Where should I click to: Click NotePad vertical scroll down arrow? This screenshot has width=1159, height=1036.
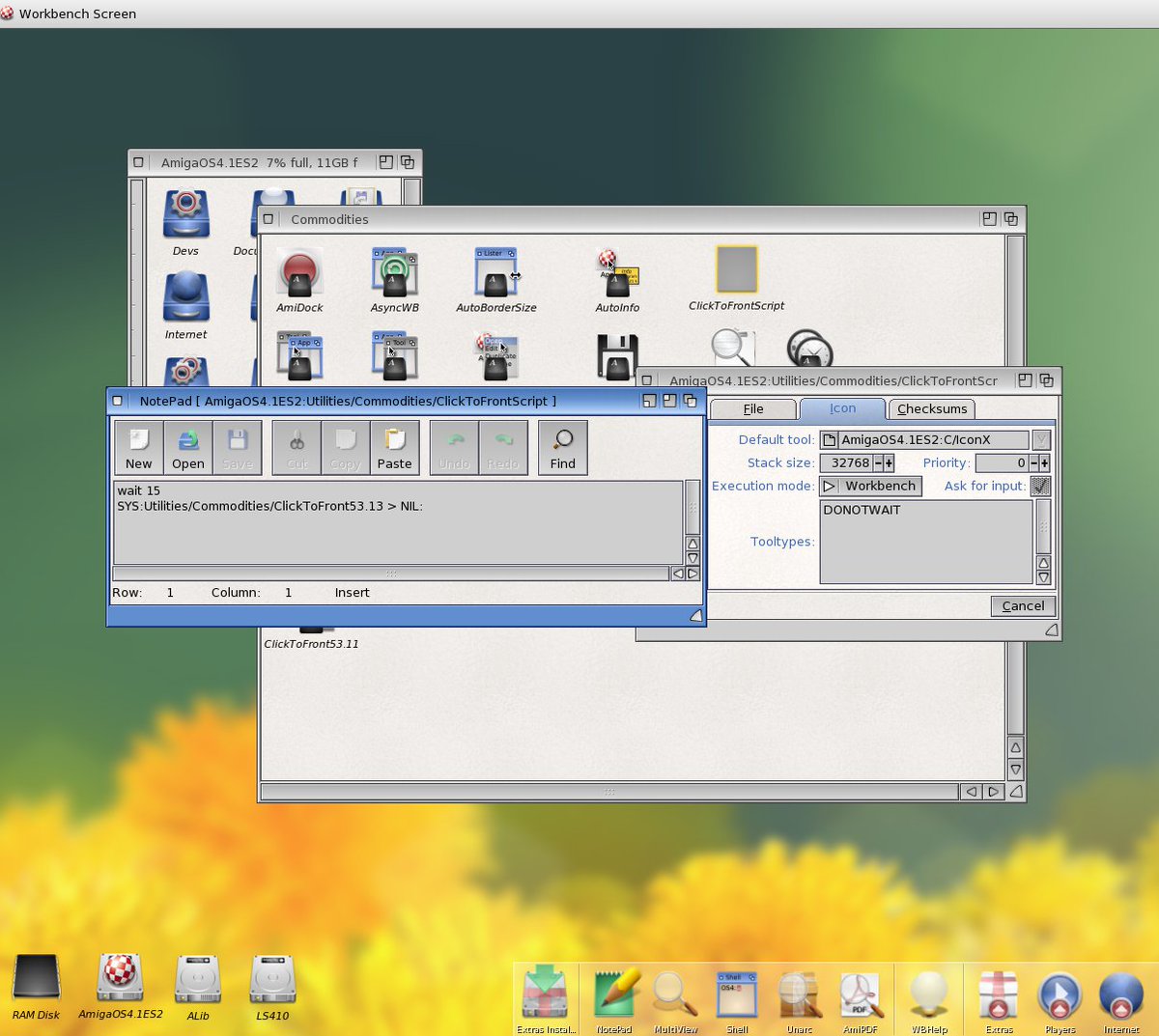pyautogui.click(x=693, y=558)
